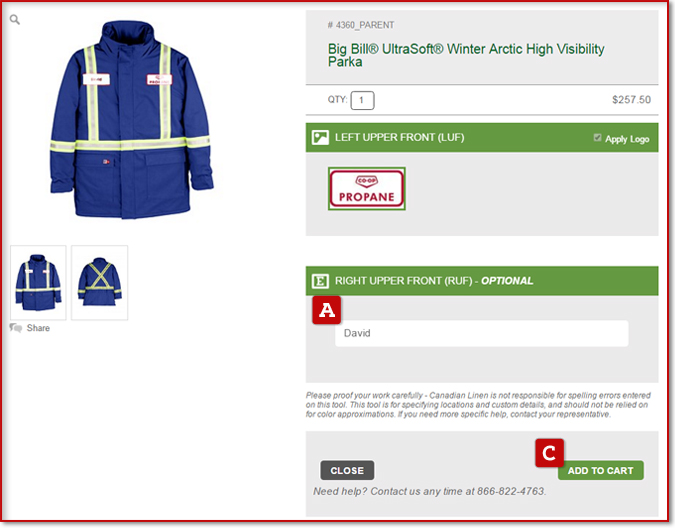Click the Apply Logo label
The width and height of the screenshot is (675, 530).
point(627,139)
